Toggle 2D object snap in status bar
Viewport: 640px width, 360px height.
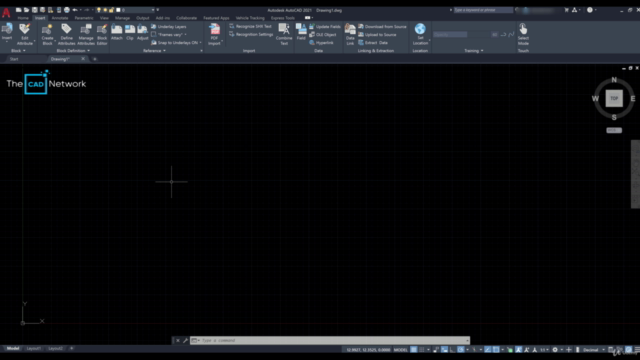[x=496, y=350]
